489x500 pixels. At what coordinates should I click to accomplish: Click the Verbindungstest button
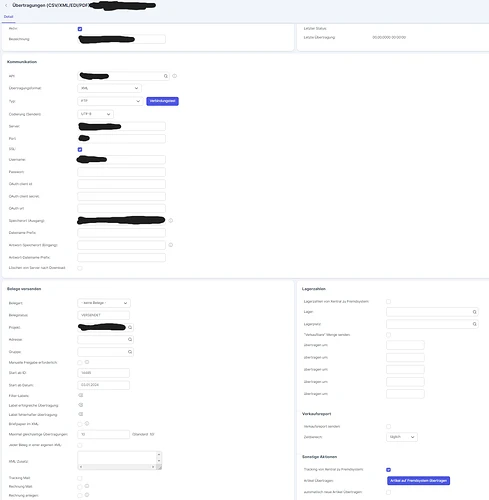click(162, 101)
